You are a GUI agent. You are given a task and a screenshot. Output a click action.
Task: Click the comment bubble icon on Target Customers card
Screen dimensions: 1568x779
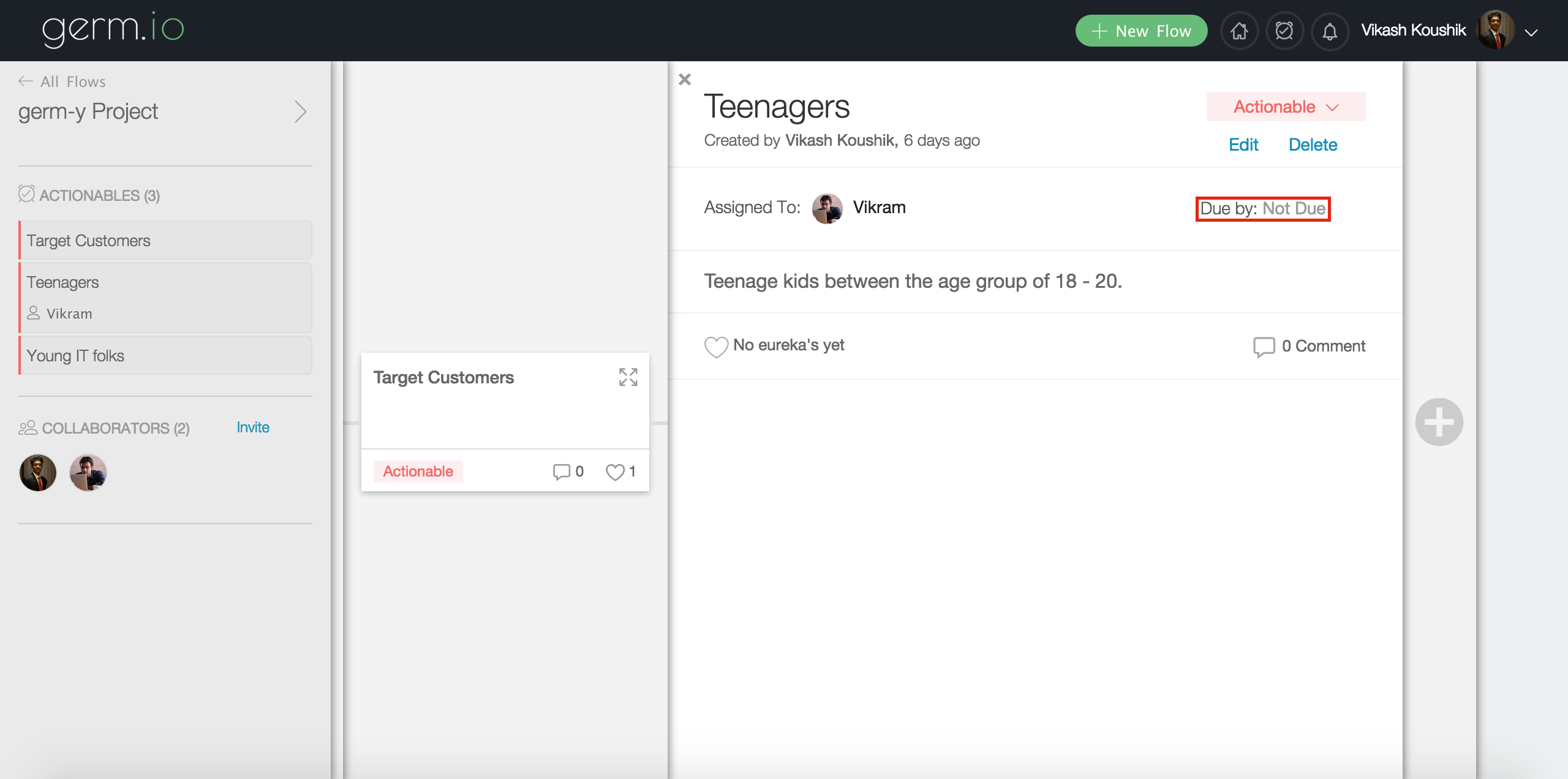[561, 472]
